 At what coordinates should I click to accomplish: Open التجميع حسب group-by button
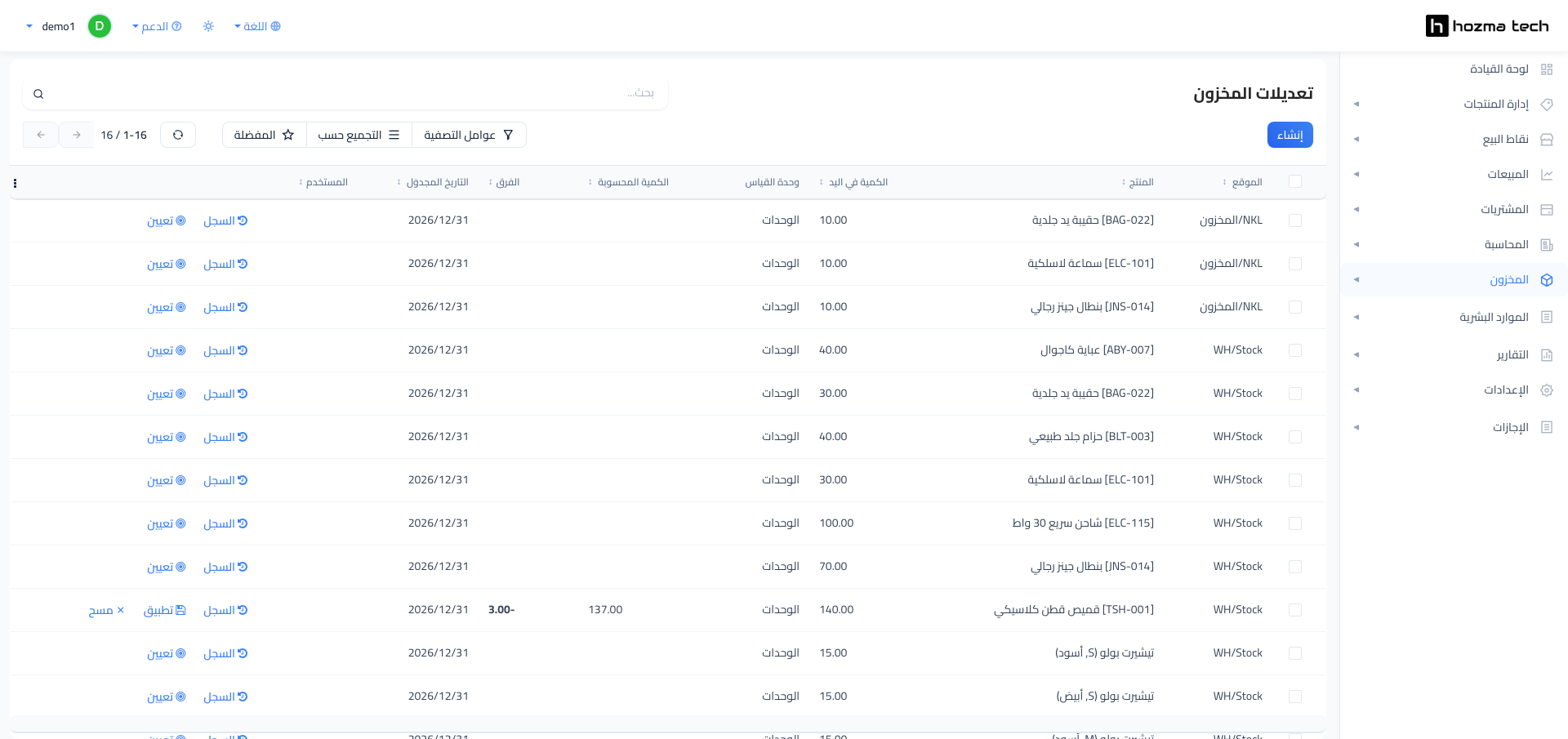(359, 135)
